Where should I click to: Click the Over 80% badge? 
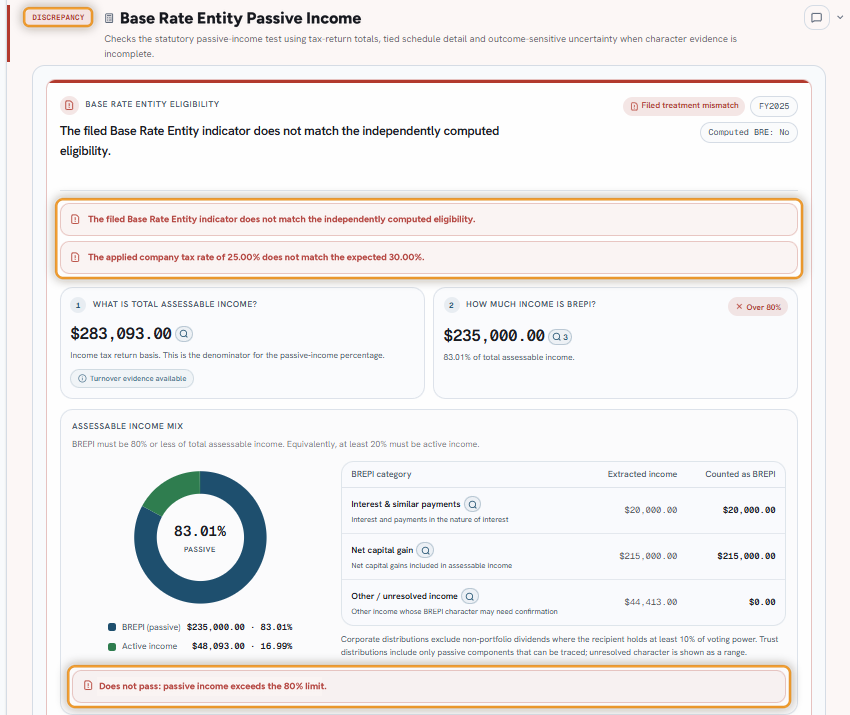coord(758,307)
